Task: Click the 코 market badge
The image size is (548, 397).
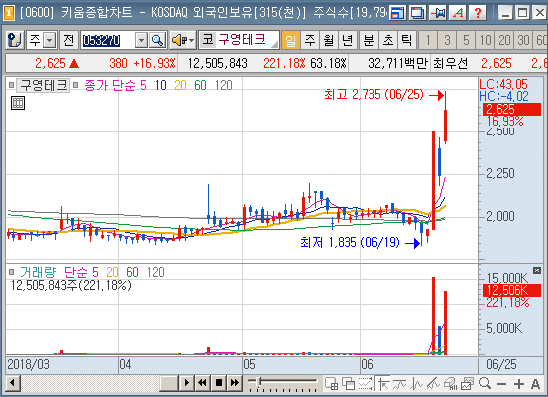Action: coord(208,39)
